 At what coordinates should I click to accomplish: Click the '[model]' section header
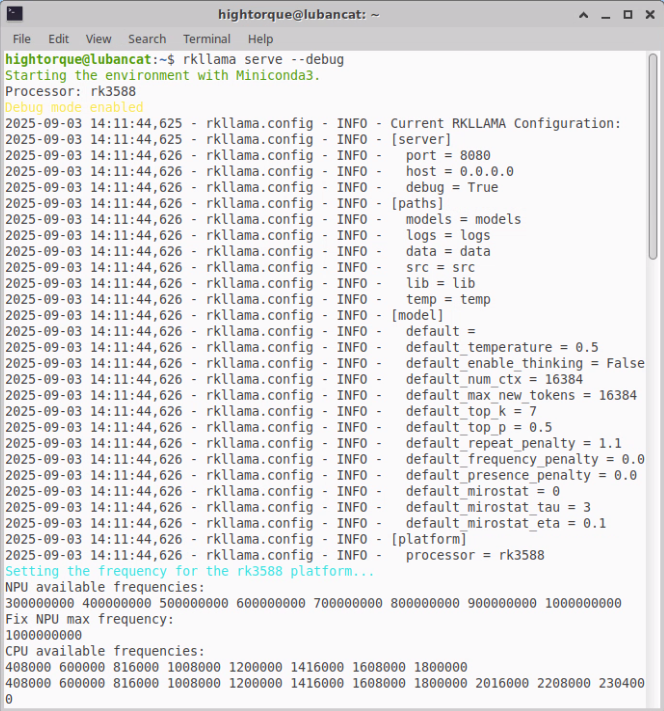pyautogui.click(x=417, y=315)
